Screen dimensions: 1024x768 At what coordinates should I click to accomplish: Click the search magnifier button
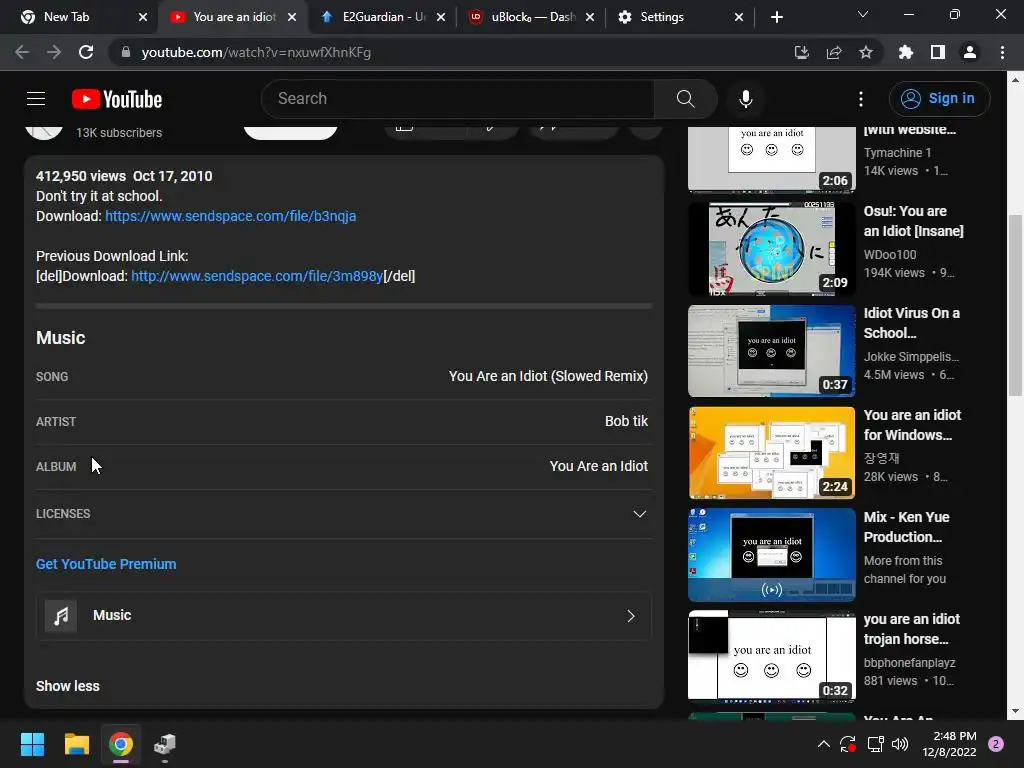pos(685,99)
